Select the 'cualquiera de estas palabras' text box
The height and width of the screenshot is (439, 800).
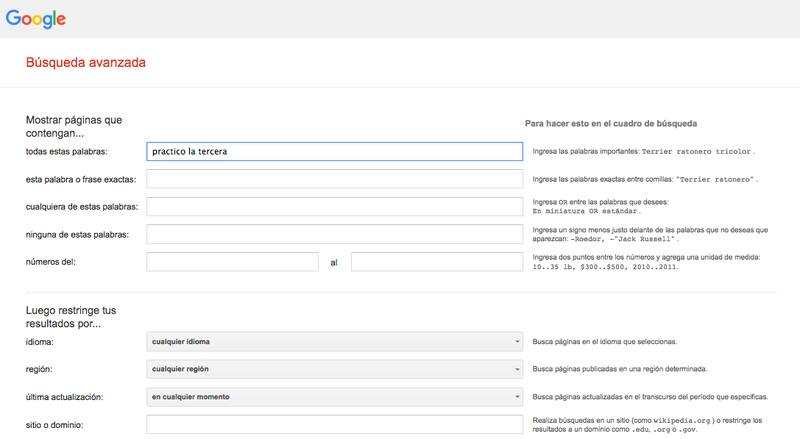[x=334, y=206]
